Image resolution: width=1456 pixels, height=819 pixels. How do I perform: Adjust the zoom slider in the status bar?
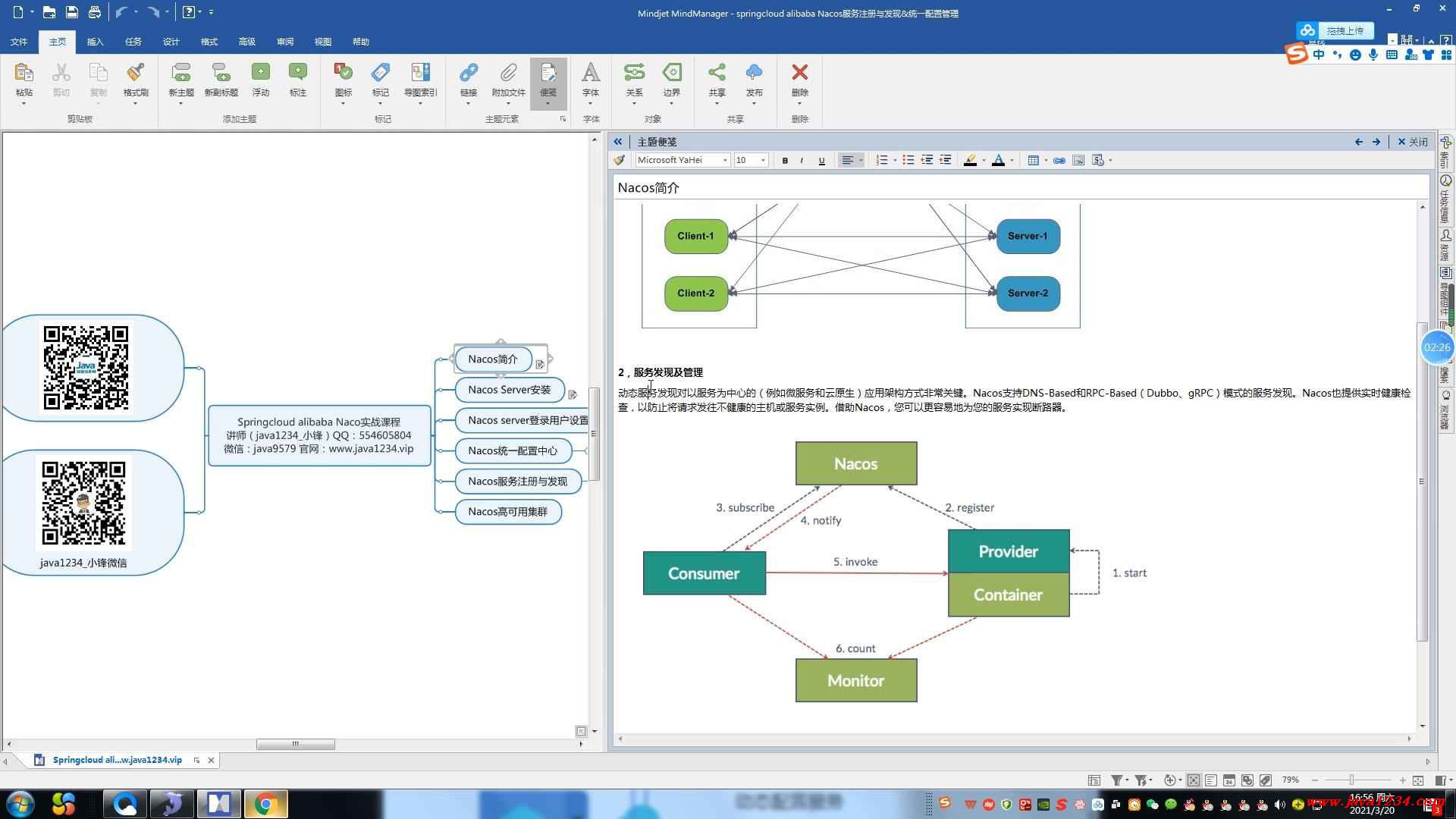click(x=1351, y=780)
